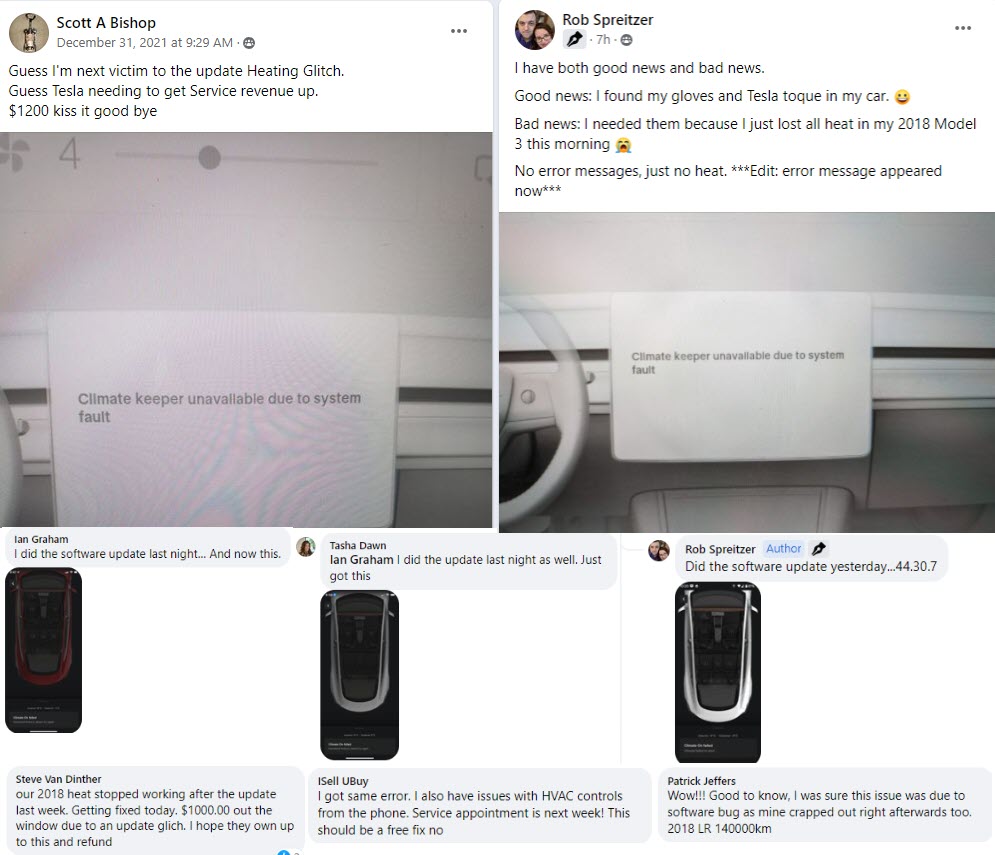Click the public globe icon beside 7h
Image resolution: width=995 pixels, height=855 pixels.
click(626, 40)
